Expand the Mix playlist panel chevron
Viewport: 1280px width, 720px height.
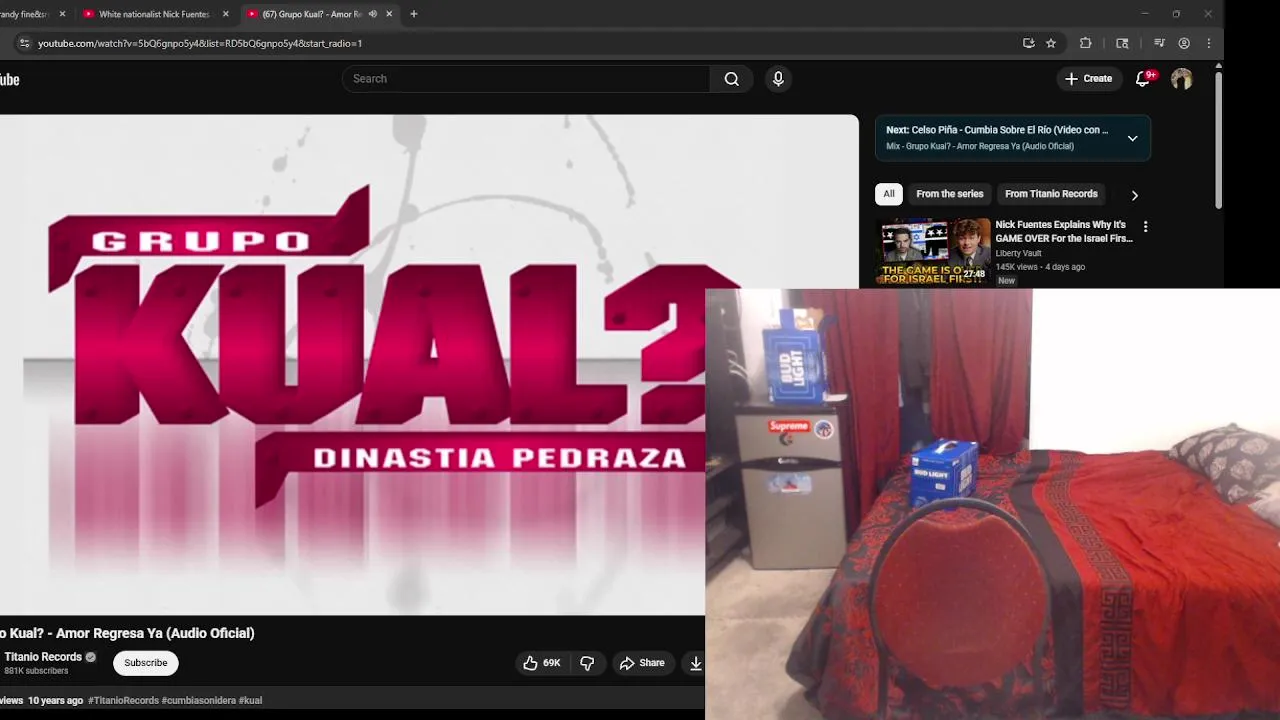pyautogui.click(x=1132, y=138)
